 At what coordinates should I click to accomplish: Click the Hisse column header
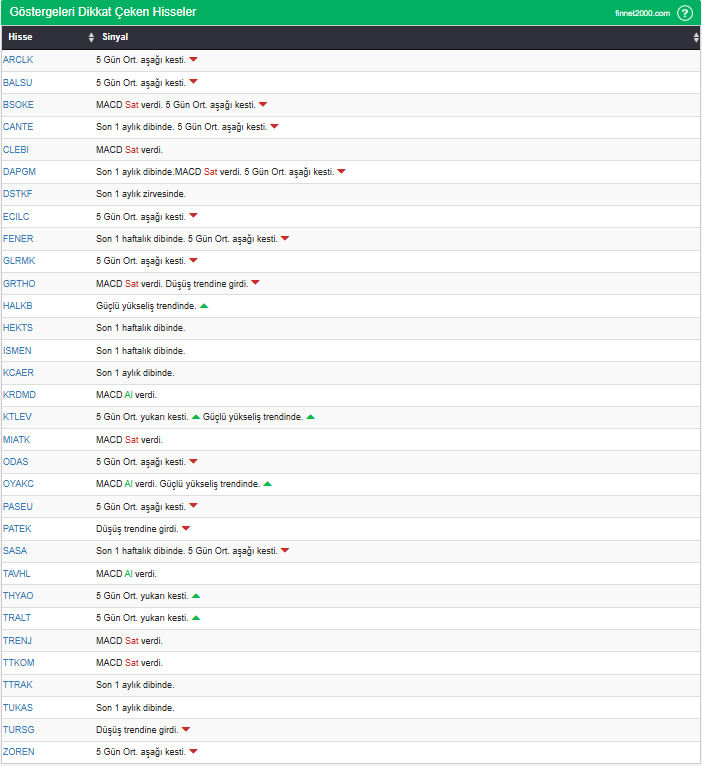click(21, 38)
